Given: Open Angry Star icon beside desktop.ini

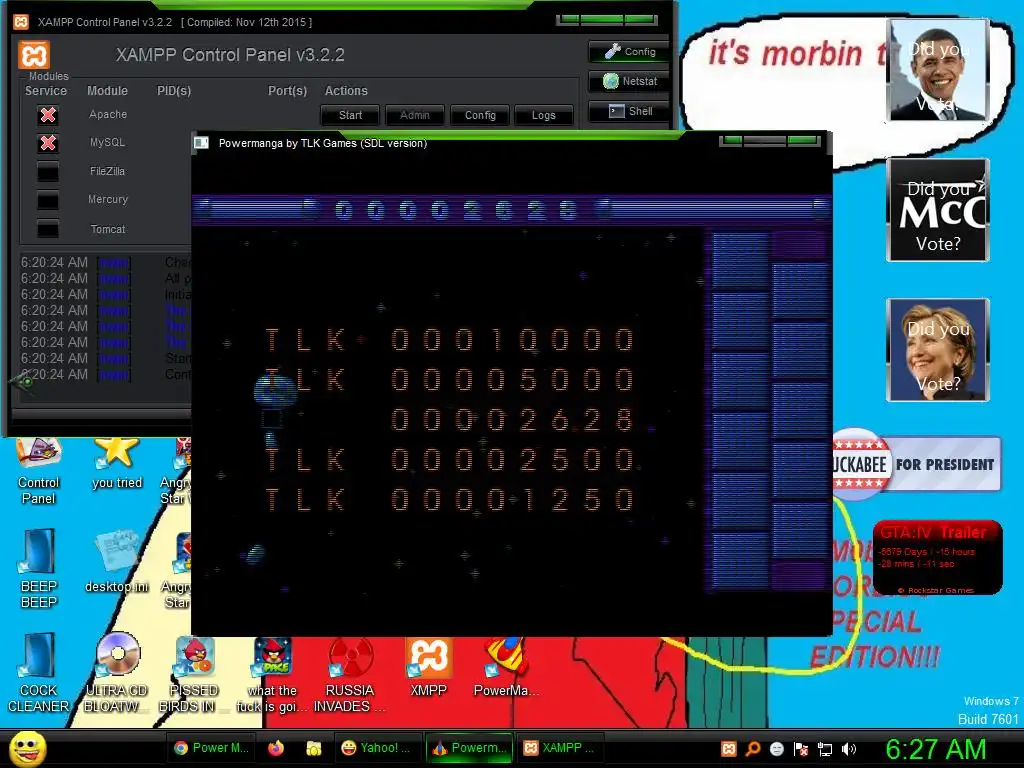Looking at the screenshot, I should (178, 571).
